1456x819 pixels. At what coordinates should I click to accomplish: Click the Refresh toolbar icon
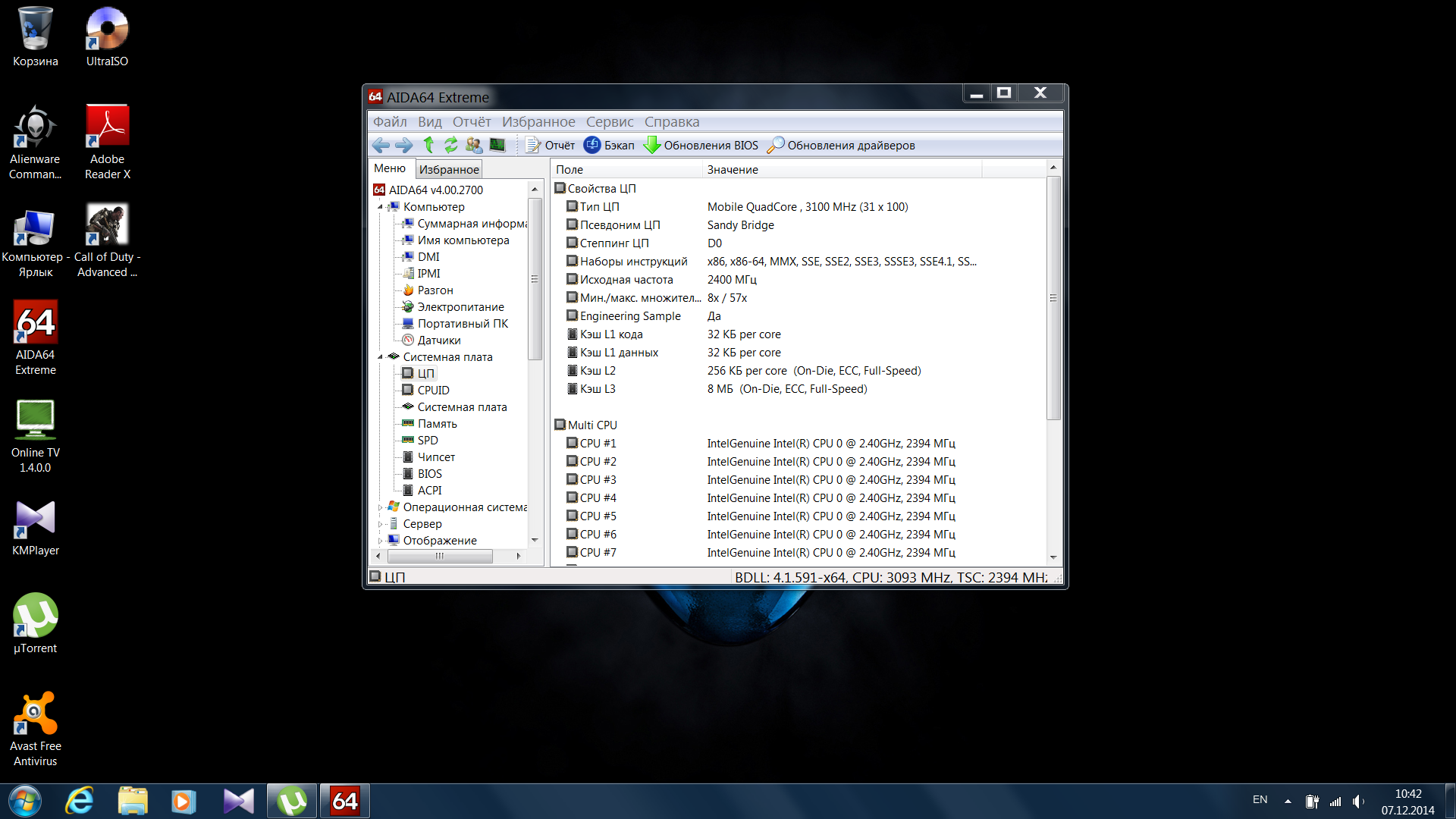tap(451, 145)
